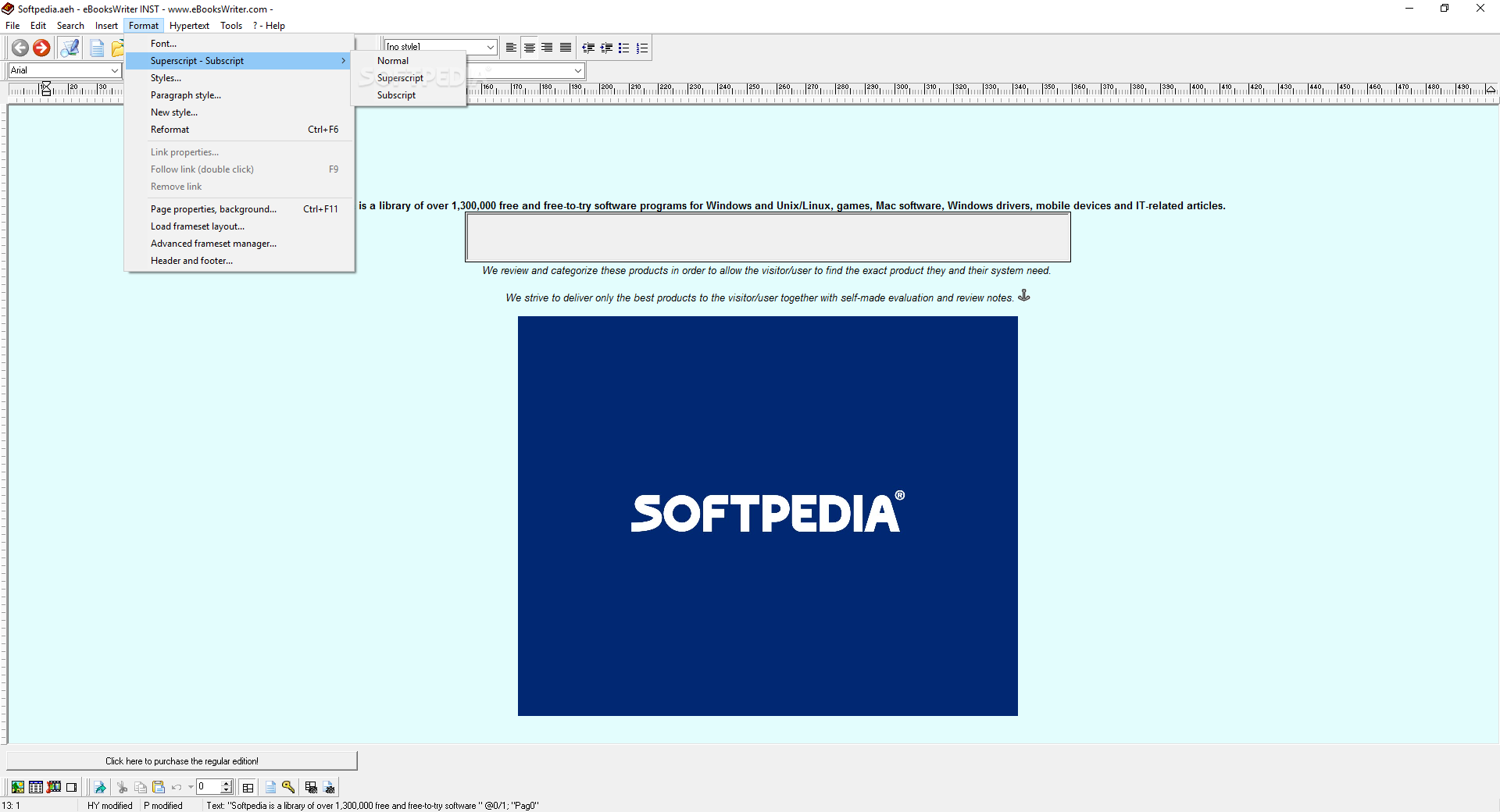Image resolution: width=1500 pixels, height=812 pixels.
Task: Click the frame rectangle icon in bottom toolbar
Action: tap(72, 787)
